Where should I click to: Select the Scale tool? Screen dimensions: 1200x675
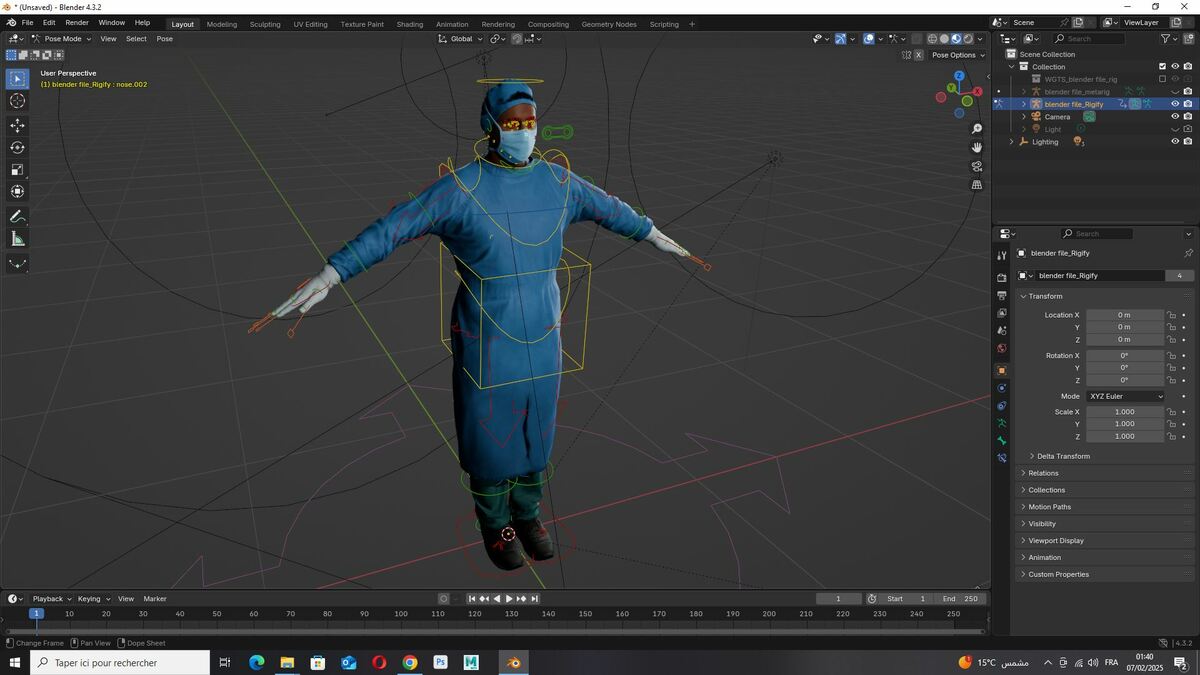(17, 169)
